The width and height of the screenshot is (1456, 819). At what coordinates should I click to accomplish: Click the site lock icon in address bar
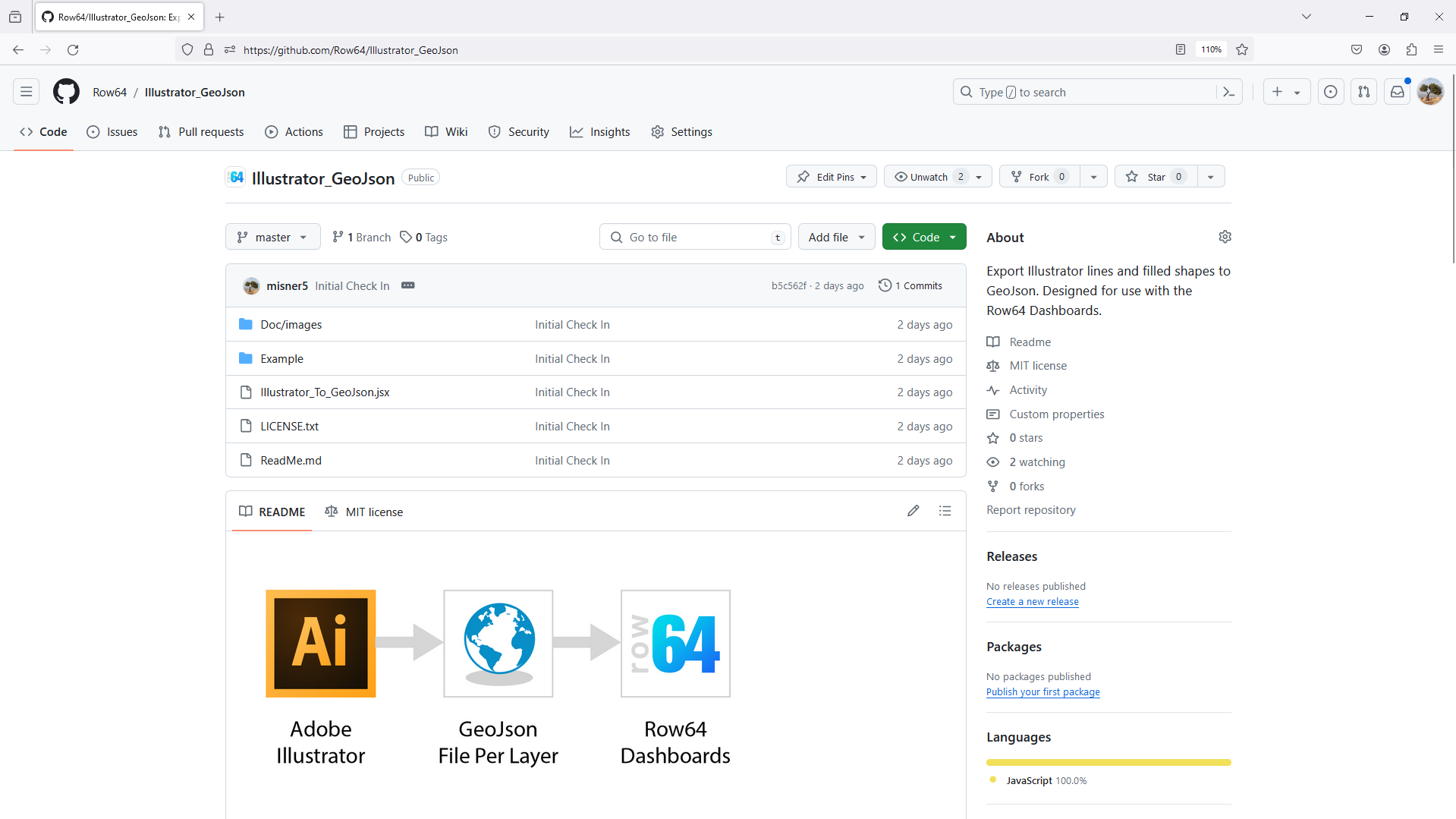[209, 49]
